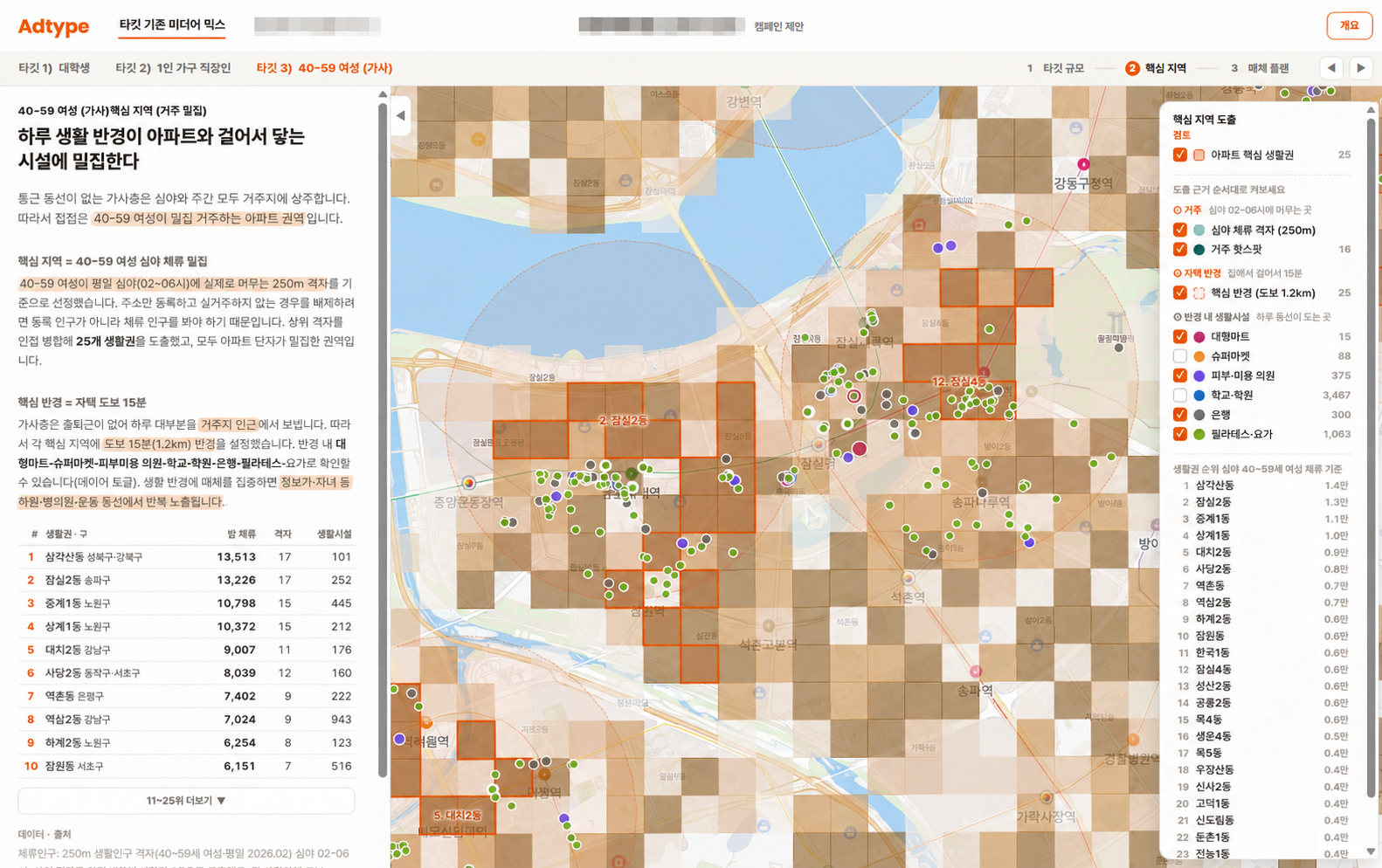Click the 개요 button

click(1349, 26)
